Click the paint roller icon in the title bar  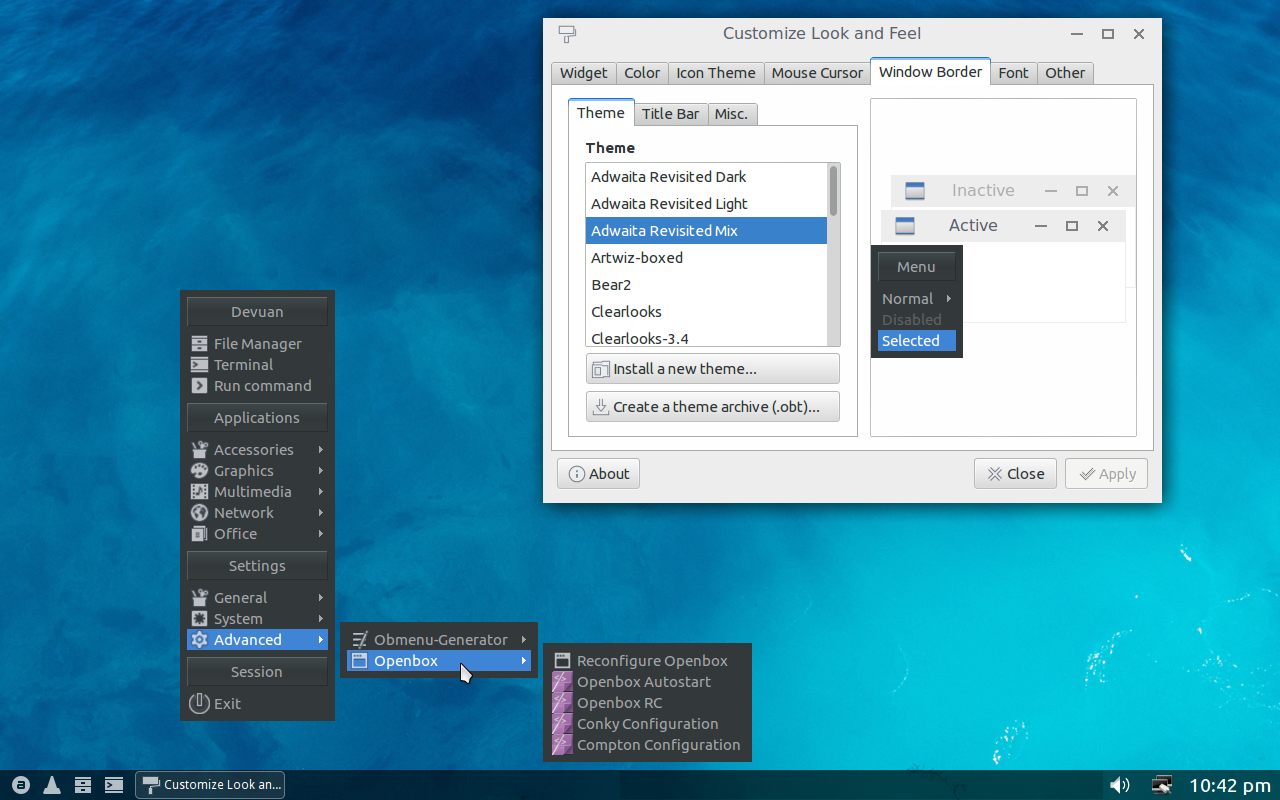point(567,34)
